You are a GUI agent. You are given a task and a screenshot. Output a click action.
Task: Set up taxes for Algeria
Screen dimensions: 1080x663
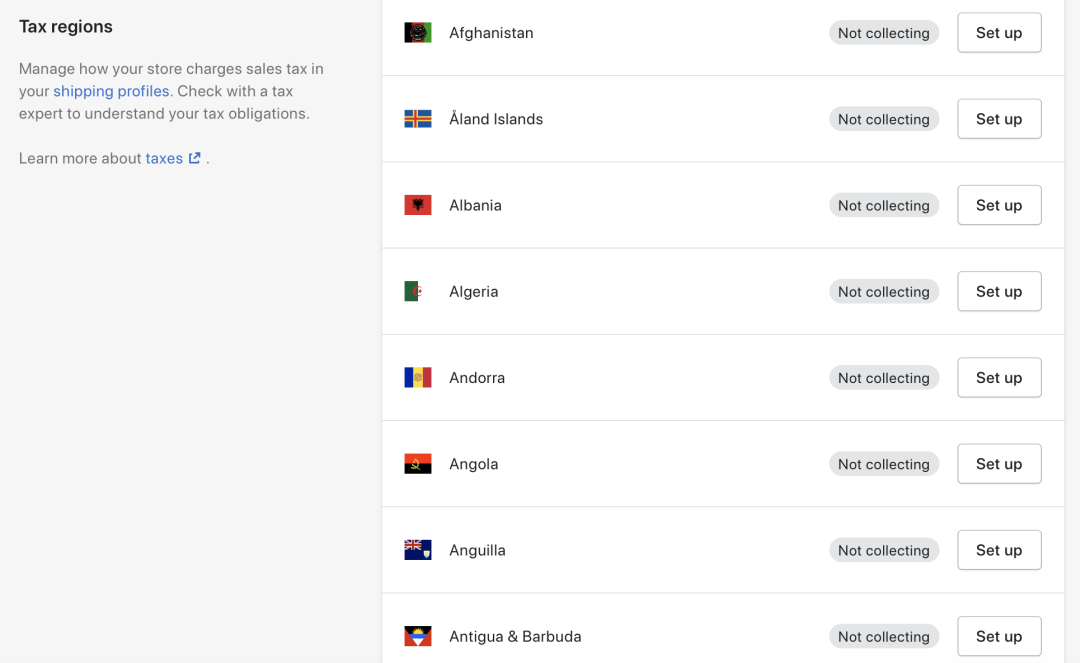[x=999, y=291]
